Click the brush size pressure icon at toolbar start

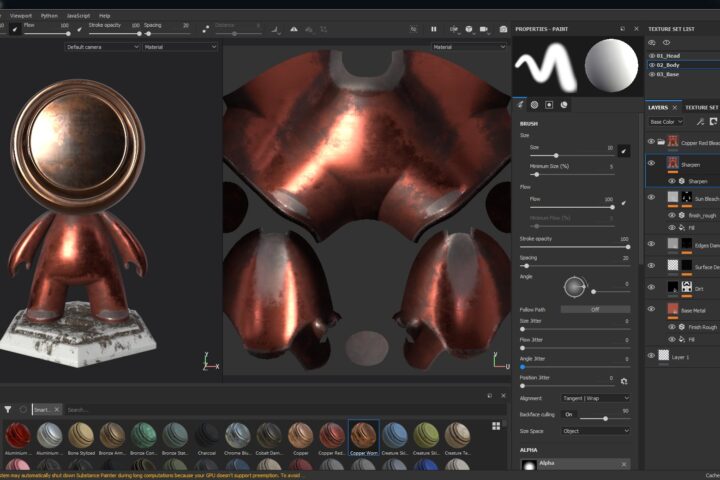[x=15, y=29]
